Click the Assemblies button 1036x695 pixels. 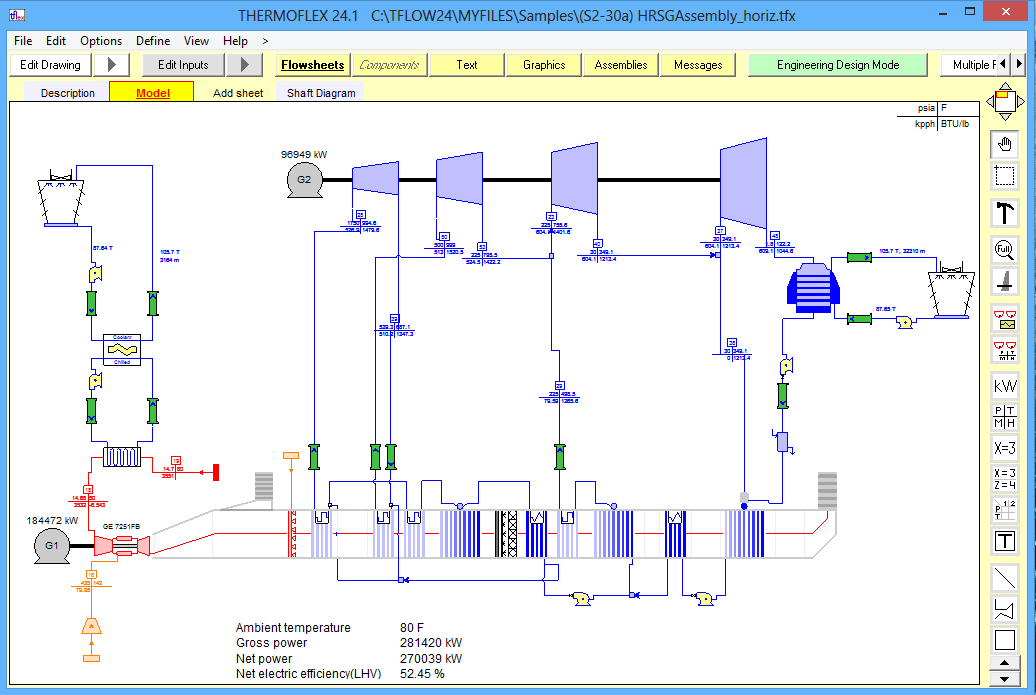point(621,65)
